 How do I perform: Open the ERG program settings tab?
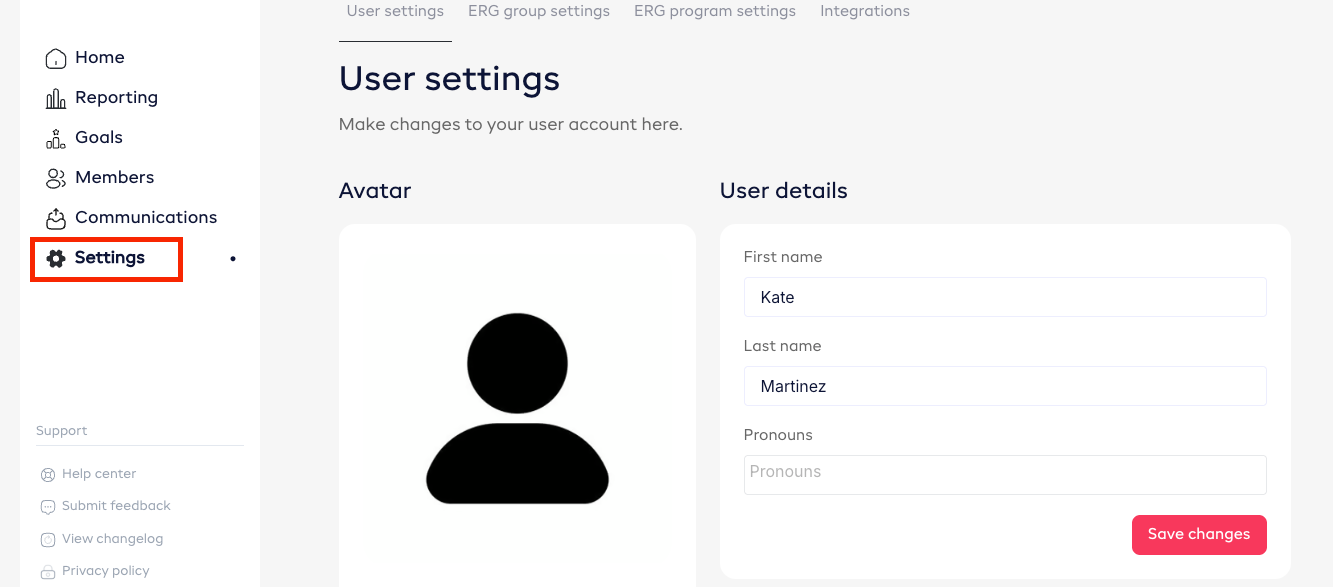pos(715,12)
